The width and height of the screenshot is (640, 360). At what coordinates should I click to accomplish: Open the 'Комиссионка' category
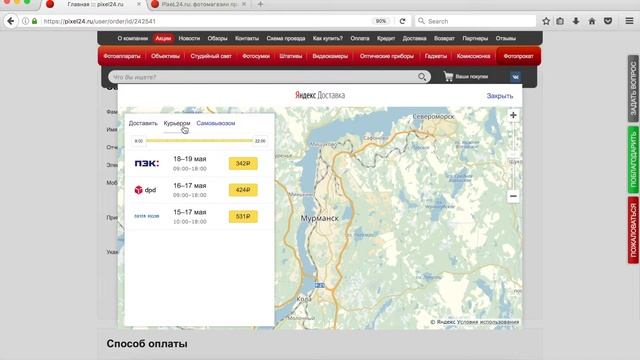coord(473,56)
